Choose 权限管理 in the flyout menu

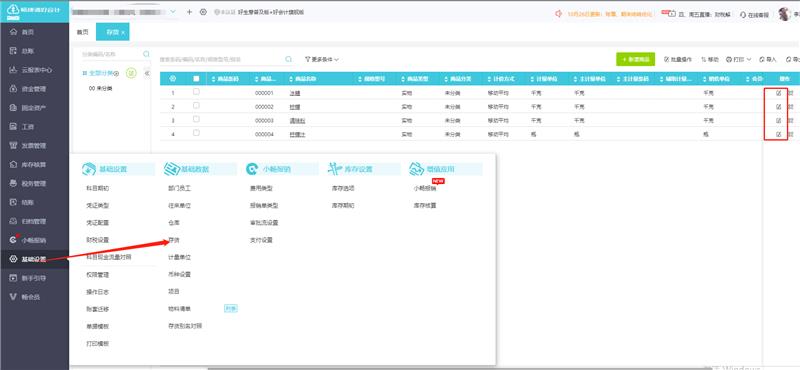pyautogui.click(x=97, y=275)
